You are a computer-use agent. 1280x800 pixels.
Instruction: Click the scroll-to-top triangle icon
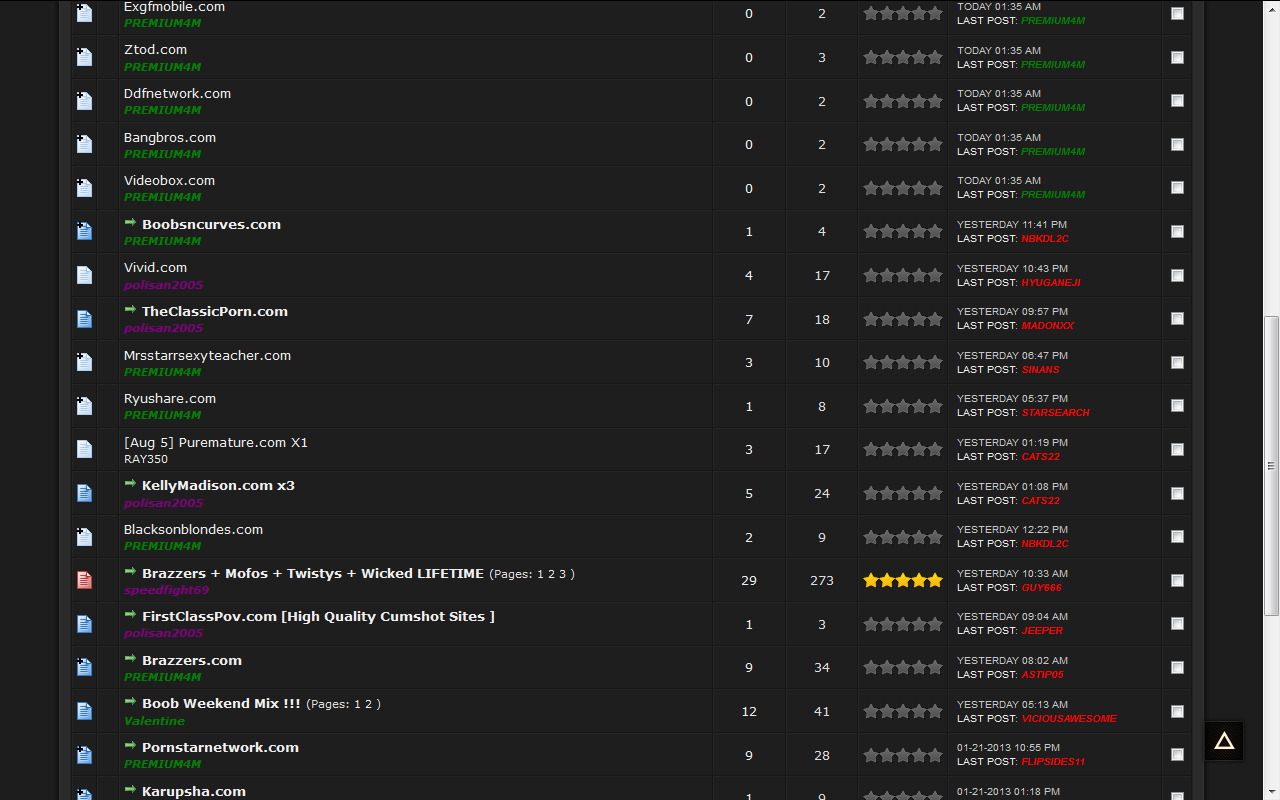click(x=1224, y=741)
